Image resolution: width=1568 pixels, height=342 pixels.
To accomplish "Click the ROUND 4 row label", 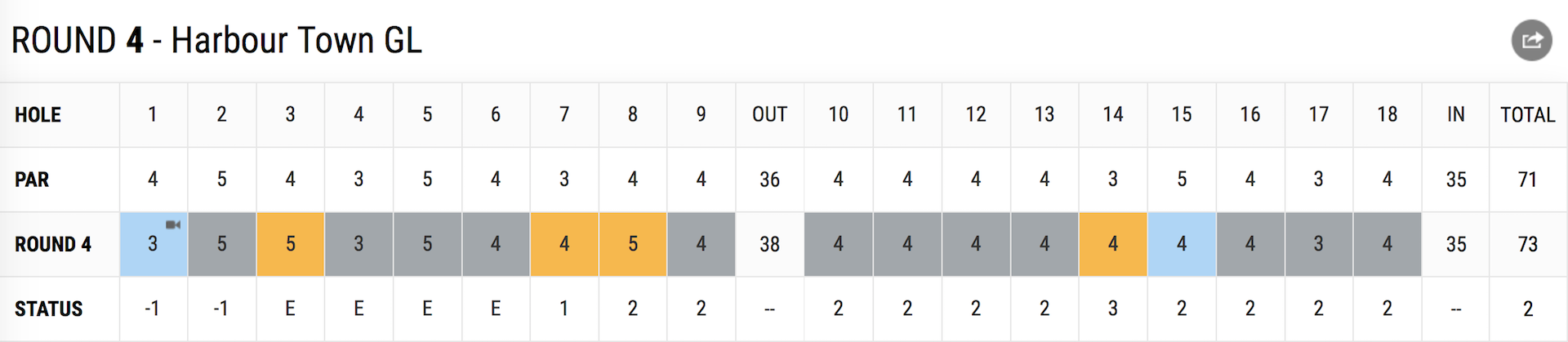I will [53, 244].
